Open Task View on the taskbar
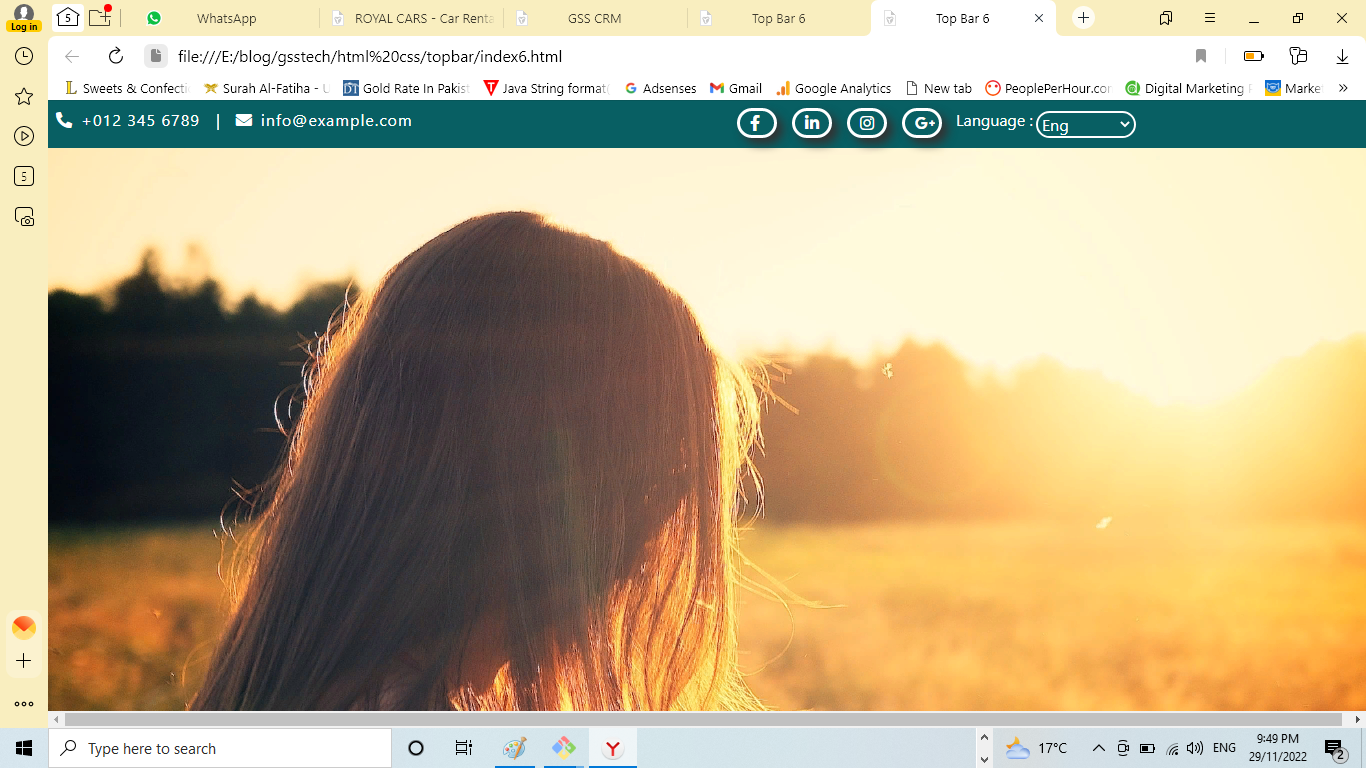 click(x=463, y=748)
